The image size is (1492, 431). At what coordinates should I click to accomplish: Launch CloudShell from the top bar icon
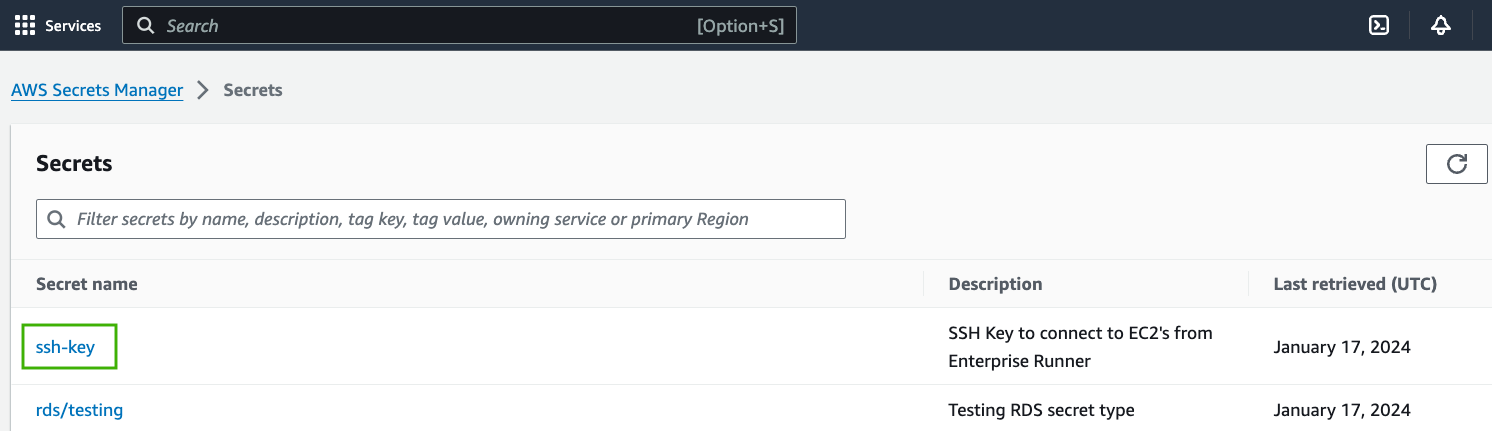(1379, 25)
